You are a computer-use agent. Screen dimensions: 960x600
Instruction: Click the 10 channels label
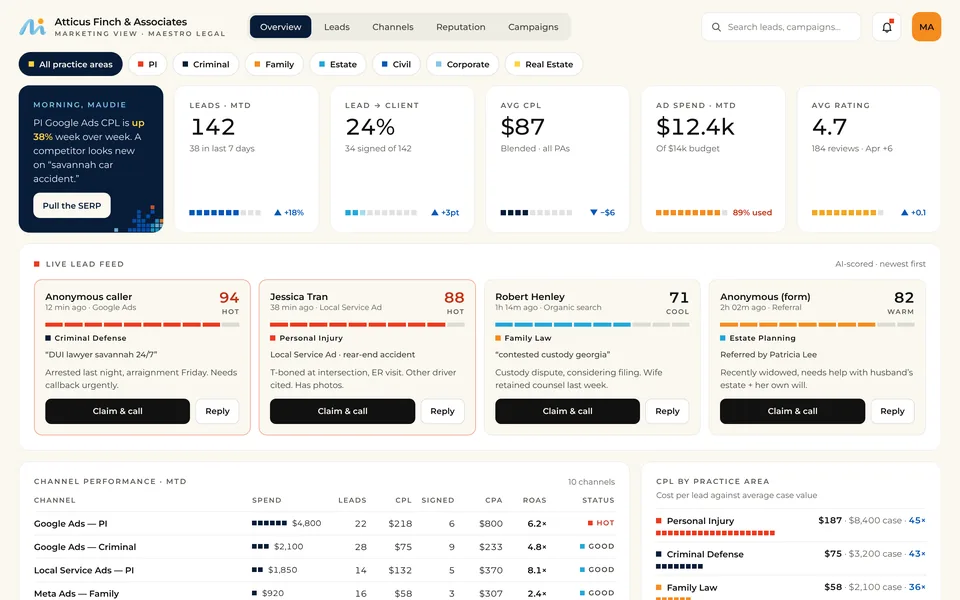click(591, 482)
